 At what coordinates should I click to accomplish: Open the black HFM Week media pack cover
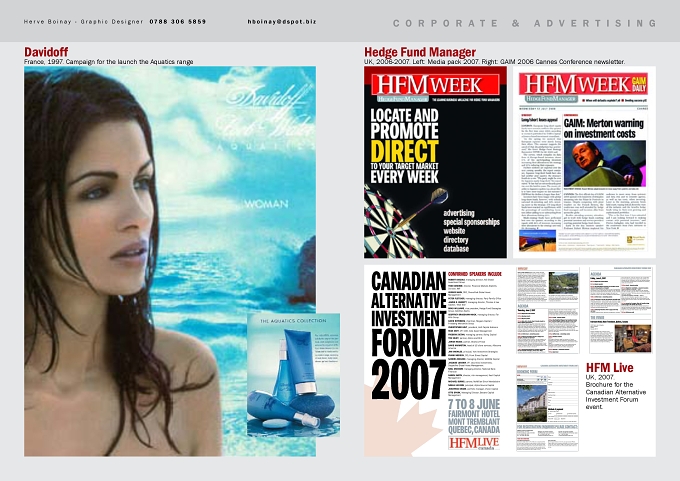(435, 162)
